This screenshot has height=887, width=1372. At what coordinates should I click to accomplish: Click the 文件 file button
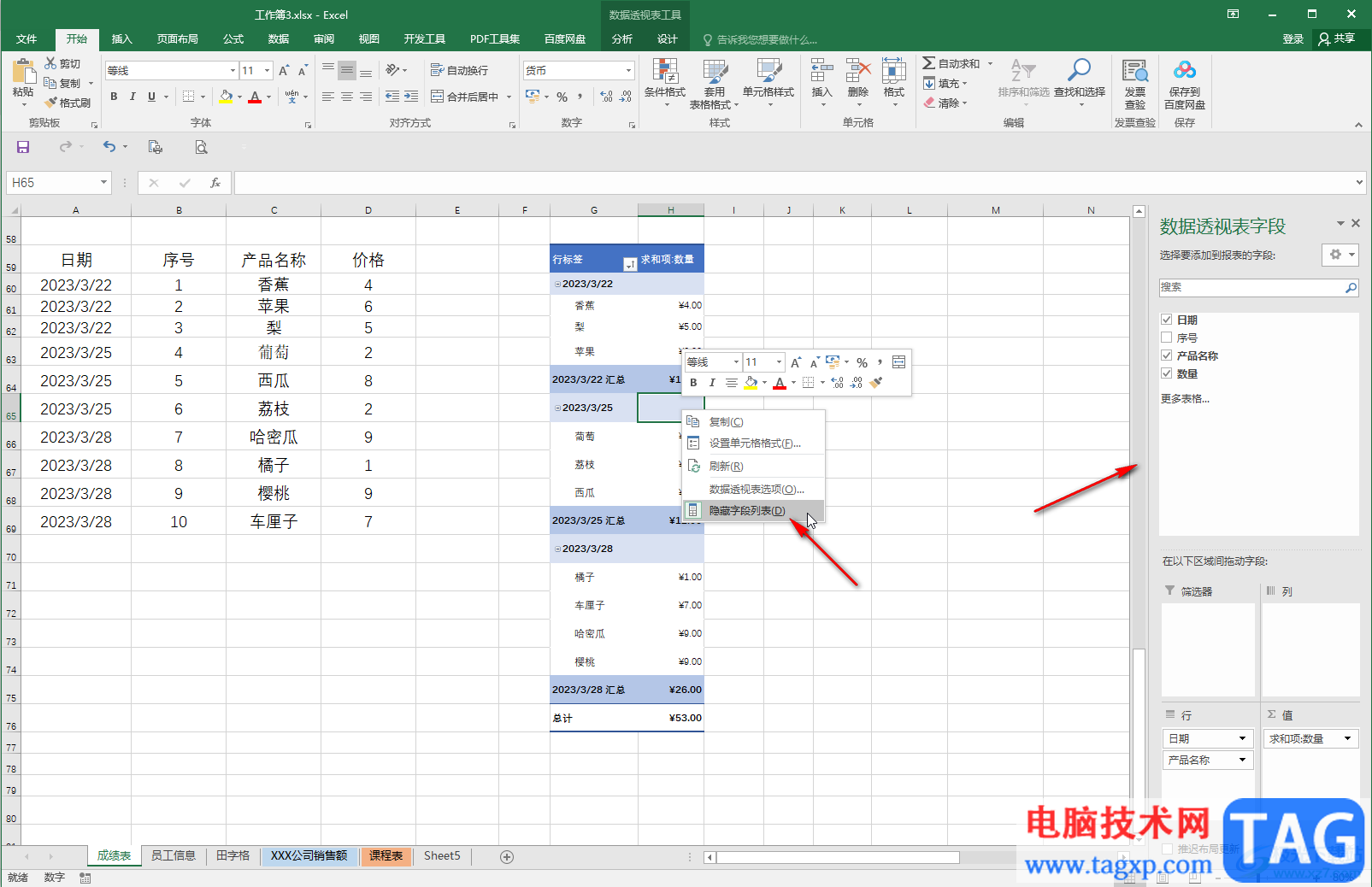[x=26, y=39]
